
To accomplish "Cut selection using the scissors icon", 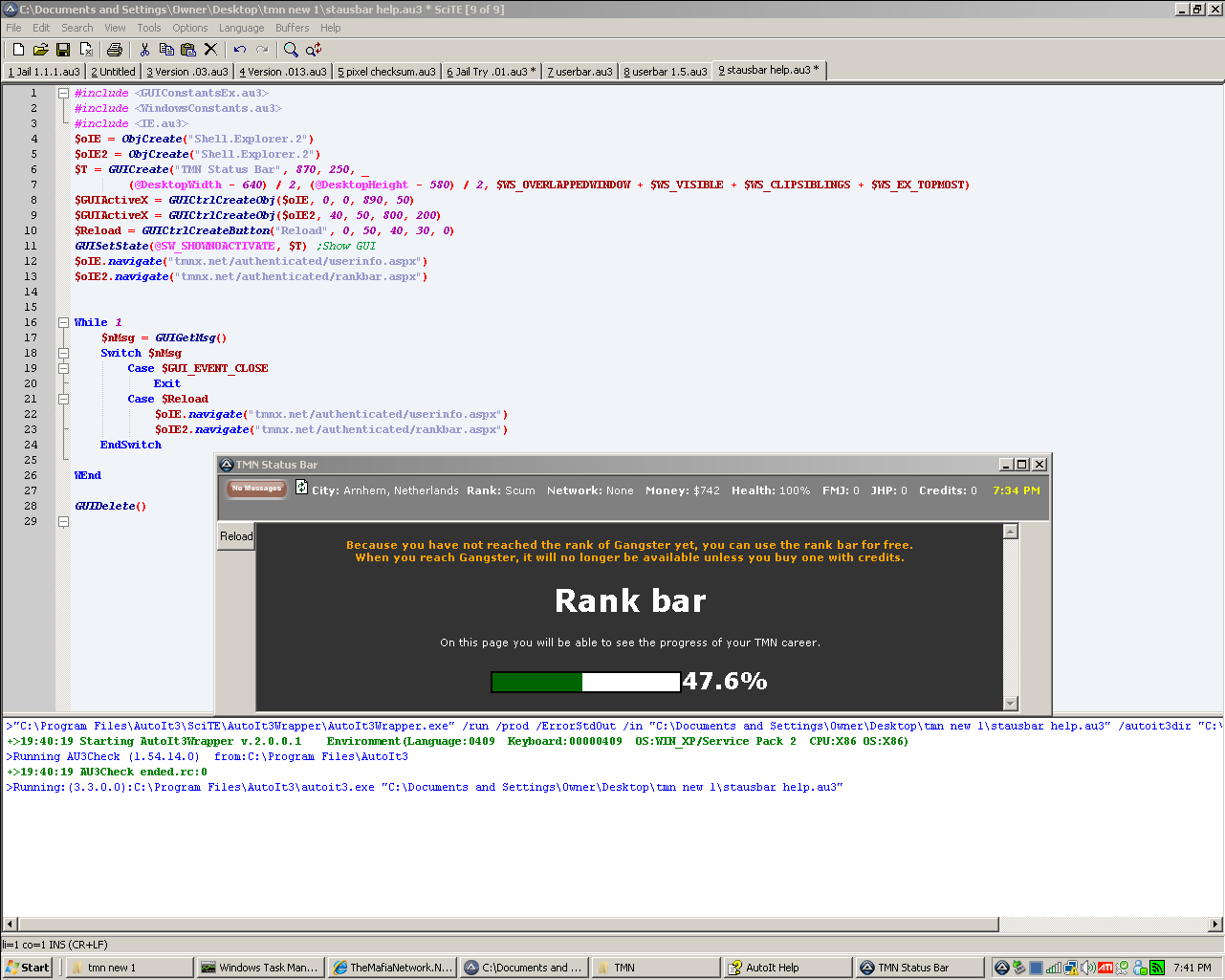I will point(144,50).
